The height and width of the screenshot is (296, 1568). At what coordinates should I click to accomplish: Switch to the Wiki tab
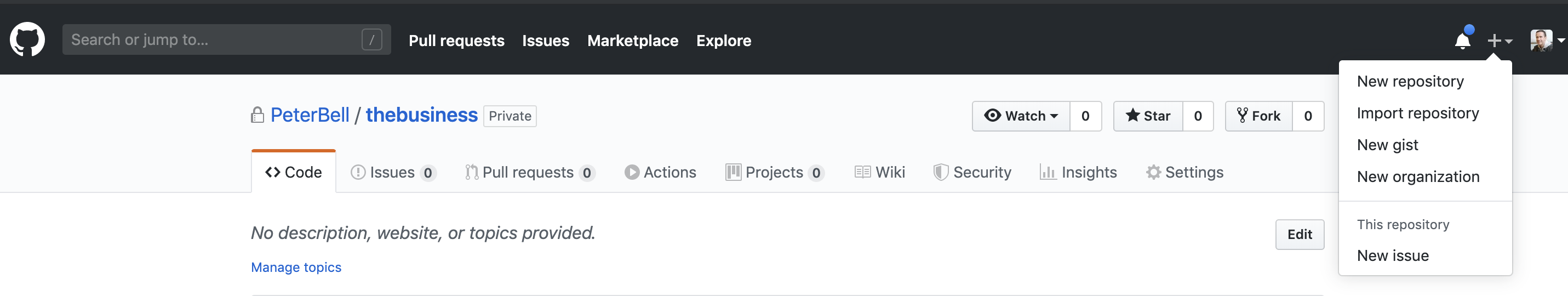point(879,172)
